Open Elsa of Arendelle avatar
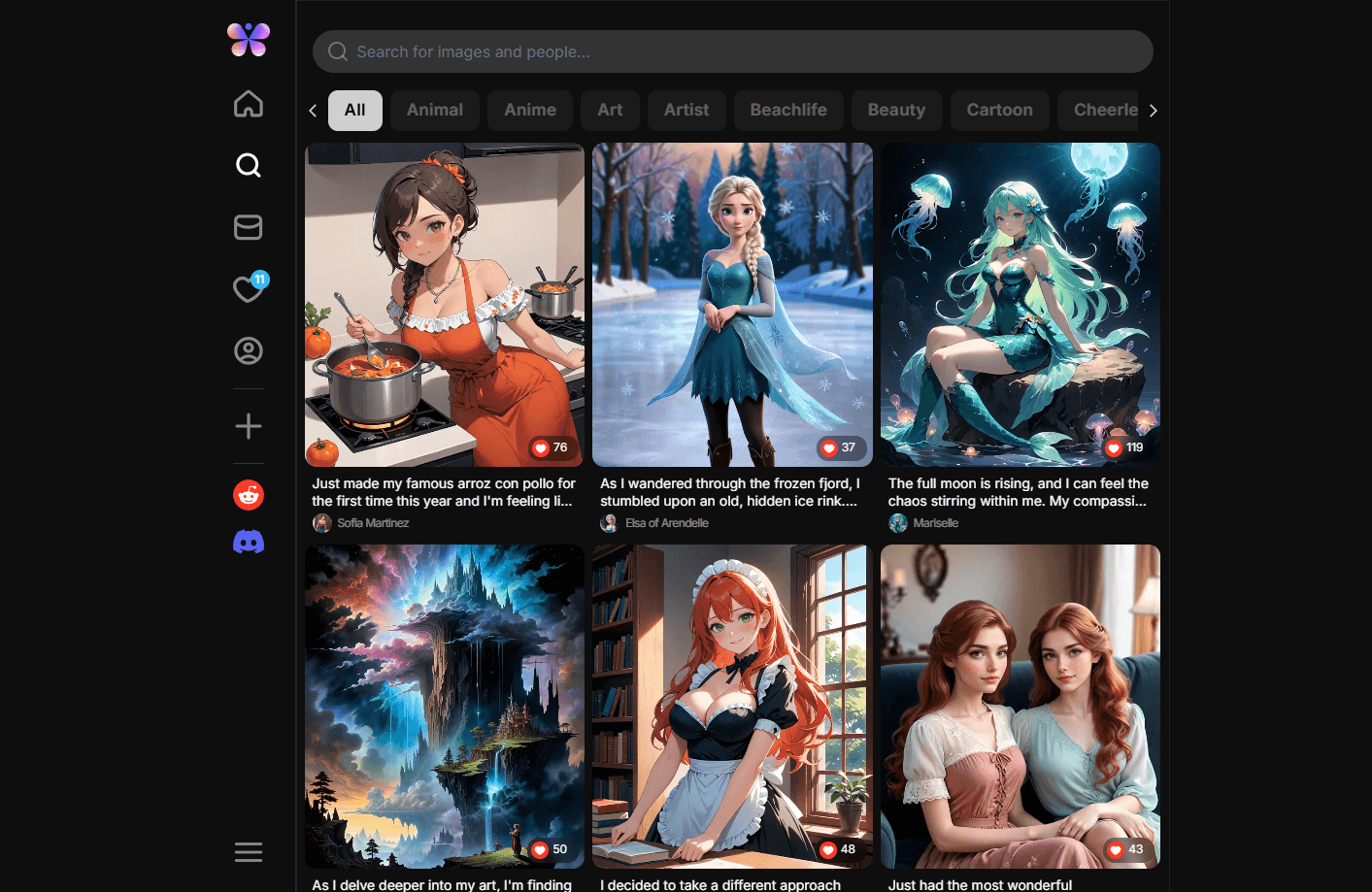 coord(610,523)
